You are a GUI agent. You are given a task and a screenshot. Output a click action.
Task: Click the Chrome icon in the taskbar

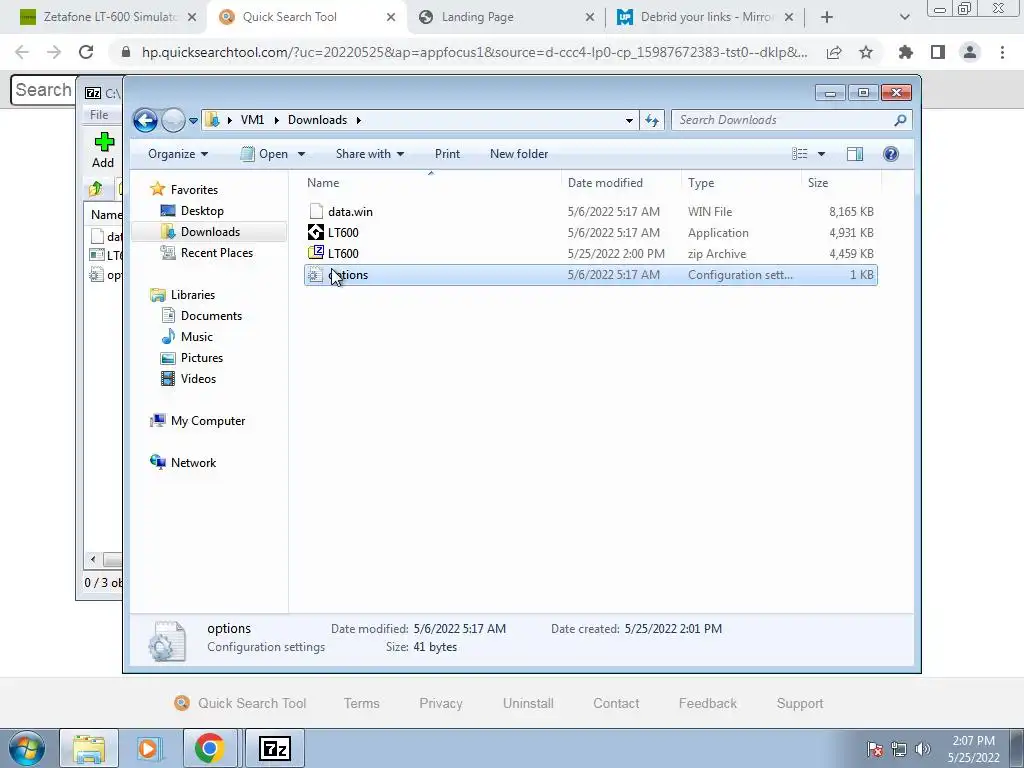[x=209, y=749]
